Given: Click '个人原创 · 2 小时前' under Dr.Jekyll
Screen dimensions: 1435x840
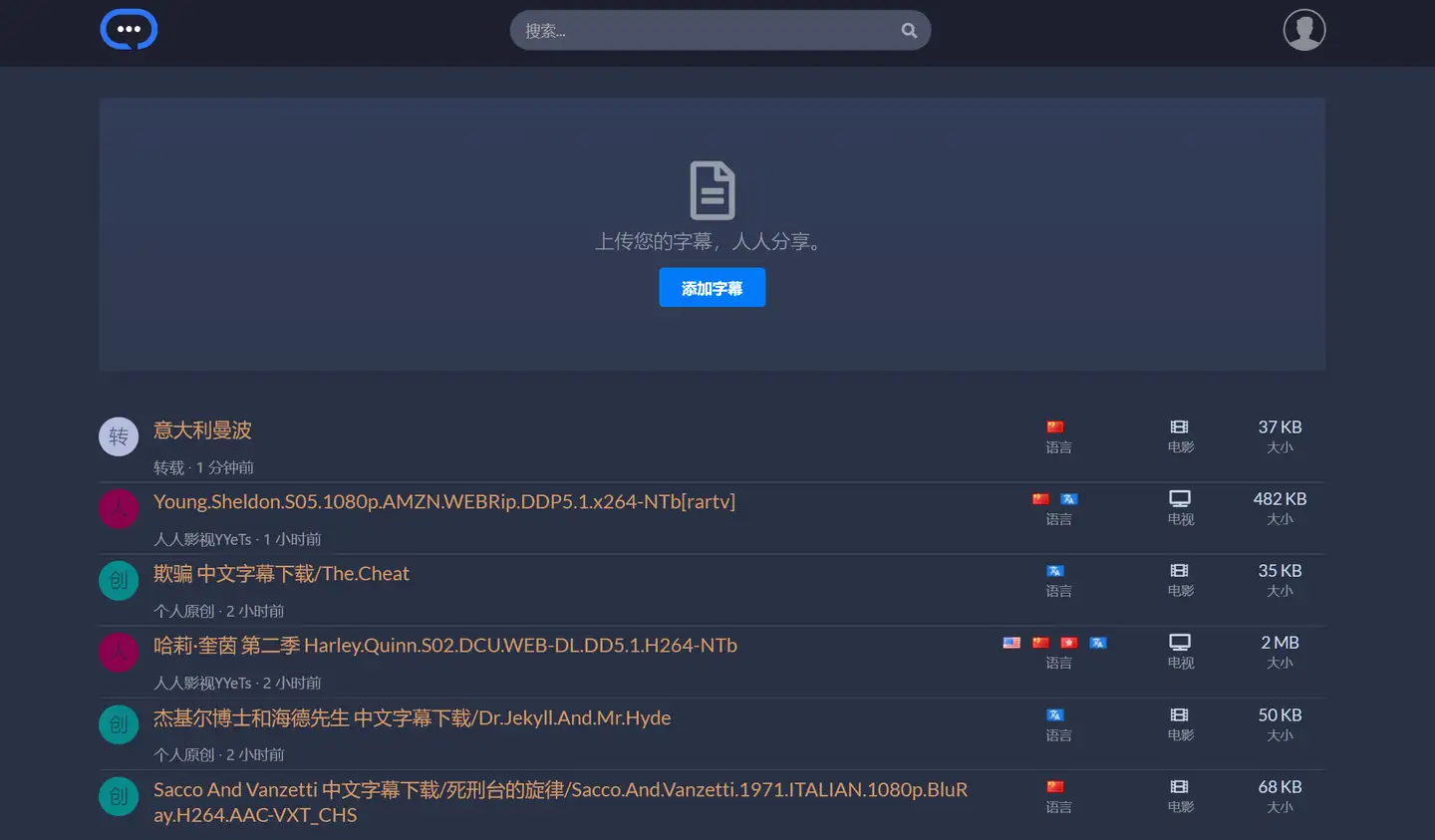Looking at the screenshot, I should tap(219, 754).
